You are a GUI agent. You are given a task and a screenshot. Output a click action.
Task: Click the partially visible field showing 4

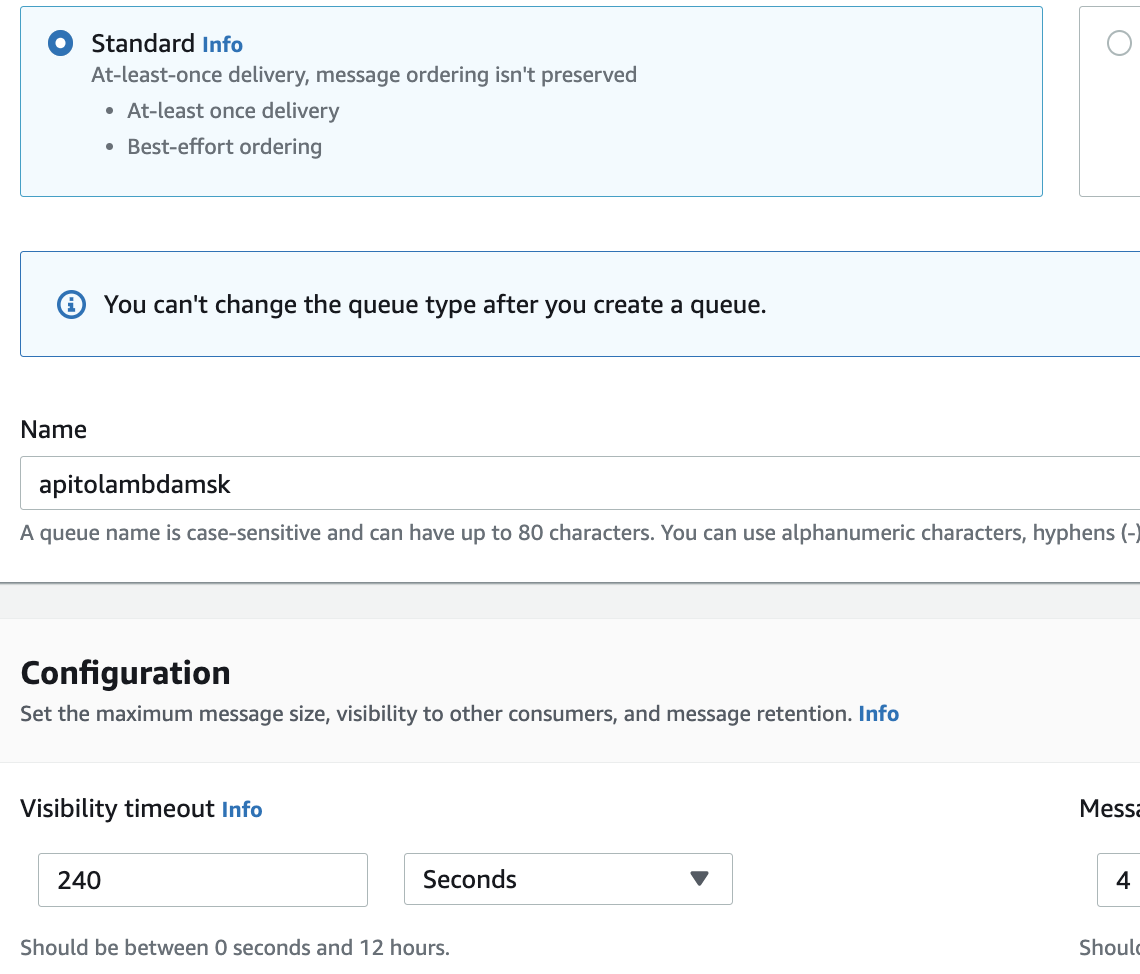coord(1120,880)
